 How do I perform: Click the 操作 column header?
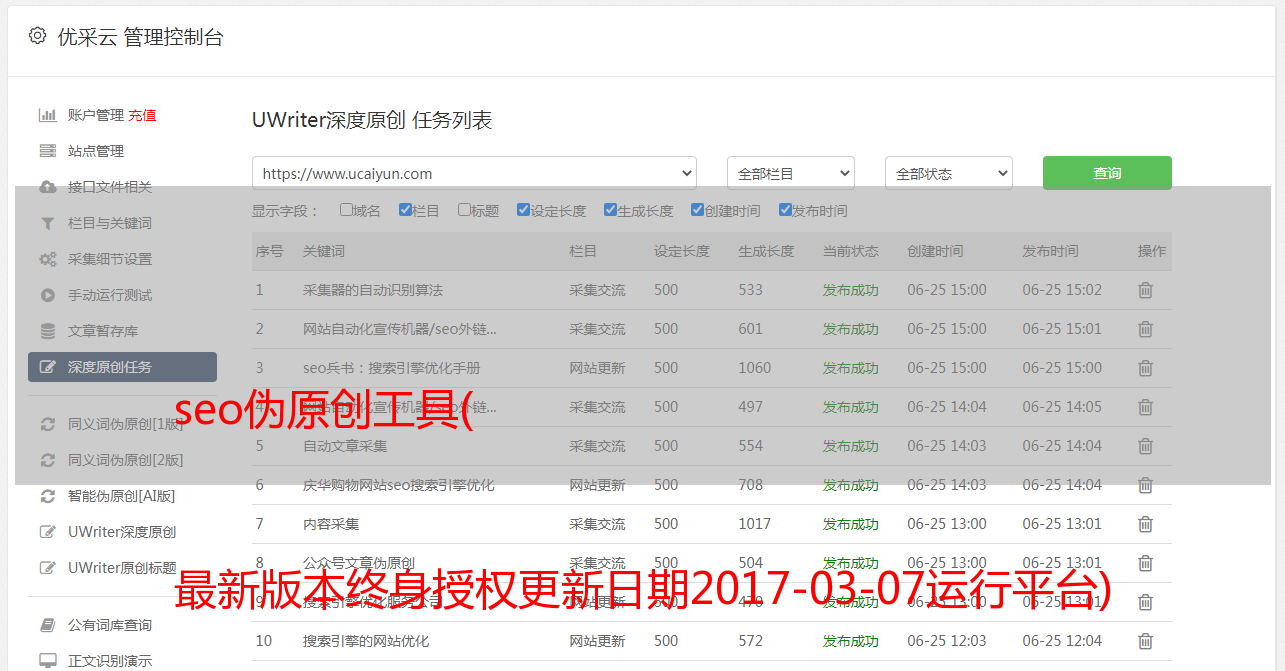[1152, 251]
